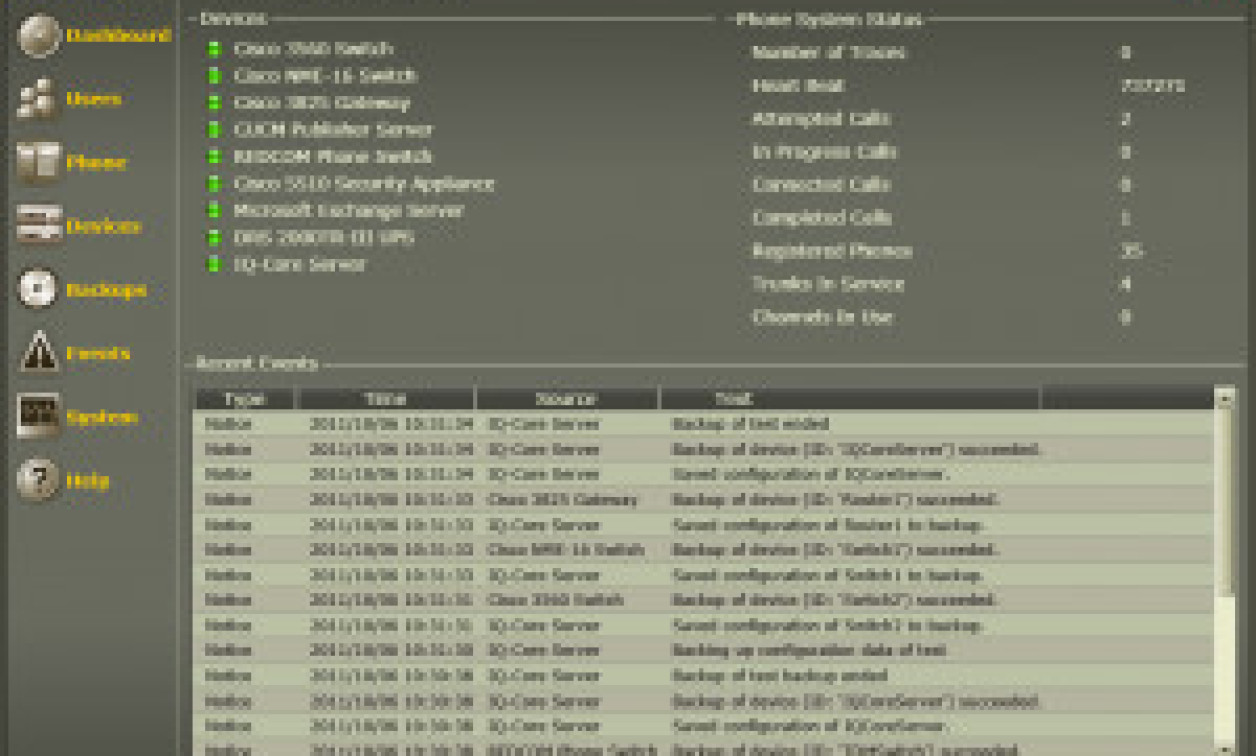Click Microsoft Exchange Server device entry
Image resolution: width=1256 pixels, height=756 pixels.
pos(348,211)
